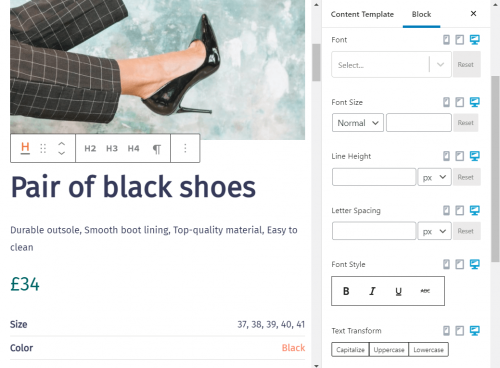This screenshot has height=368, width=500.
Task: Apply Uppercase text transform
Action: (389, 350)
